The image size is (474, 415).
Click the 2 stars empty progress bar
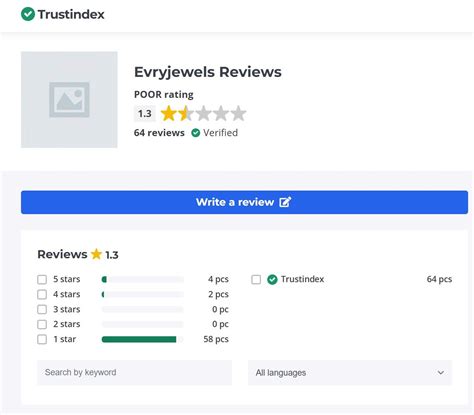click(x=143, y=324)
